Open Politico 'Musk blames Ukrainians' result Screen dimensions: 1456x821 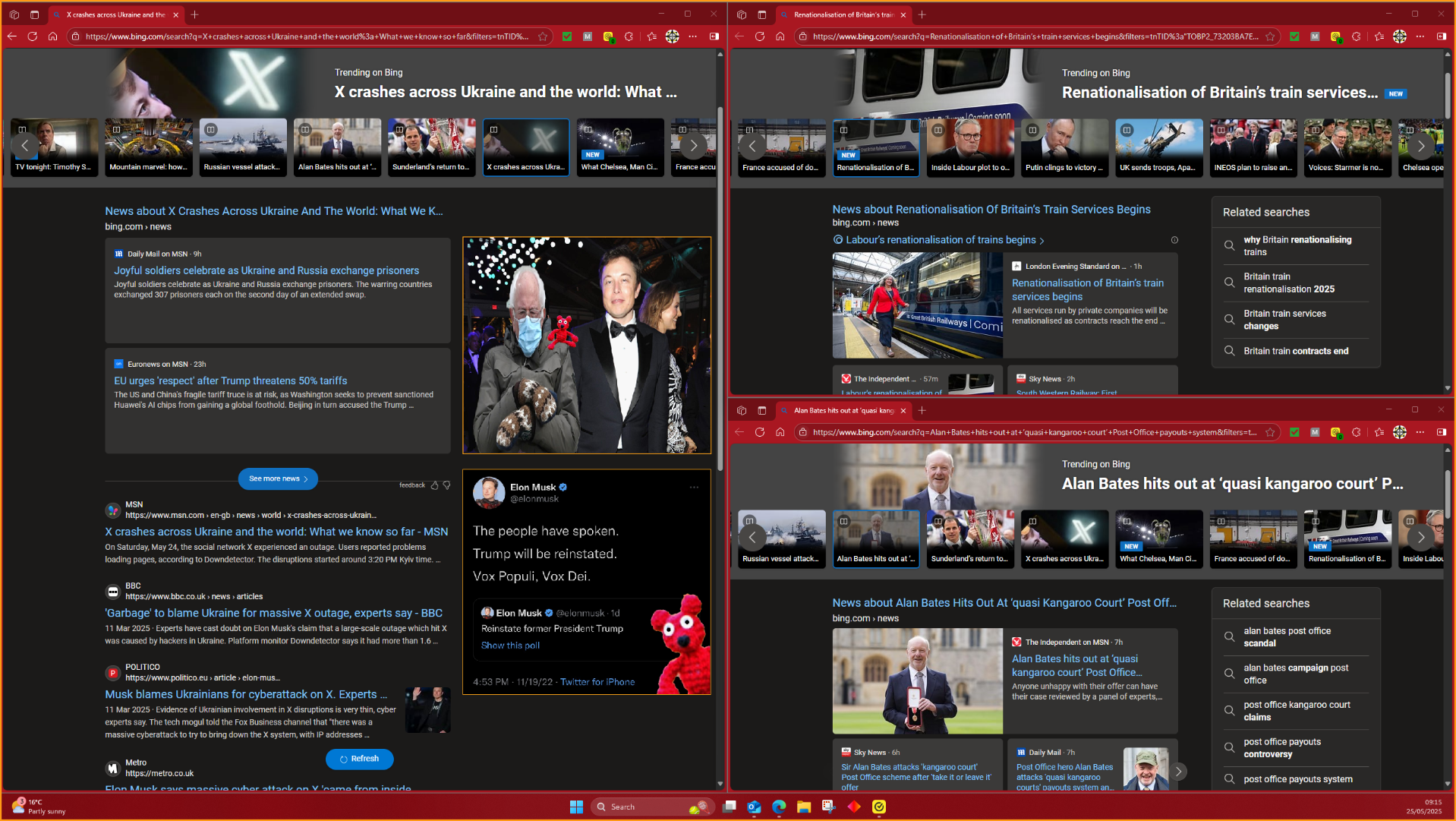[246, 694]
